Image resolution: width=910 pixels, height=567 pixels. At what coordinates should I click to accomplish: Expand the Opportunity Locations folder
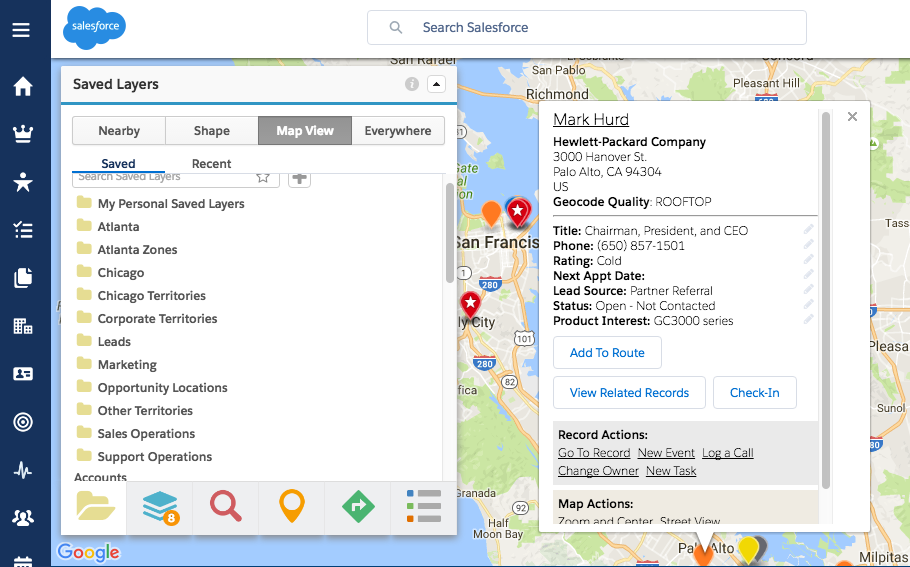[x=152, y=388]
